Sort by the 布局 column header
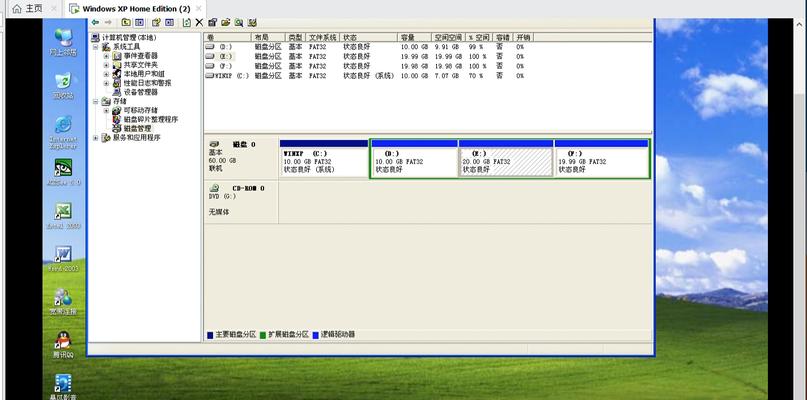The width and height of the screenshot is (807, 400). 268,38
